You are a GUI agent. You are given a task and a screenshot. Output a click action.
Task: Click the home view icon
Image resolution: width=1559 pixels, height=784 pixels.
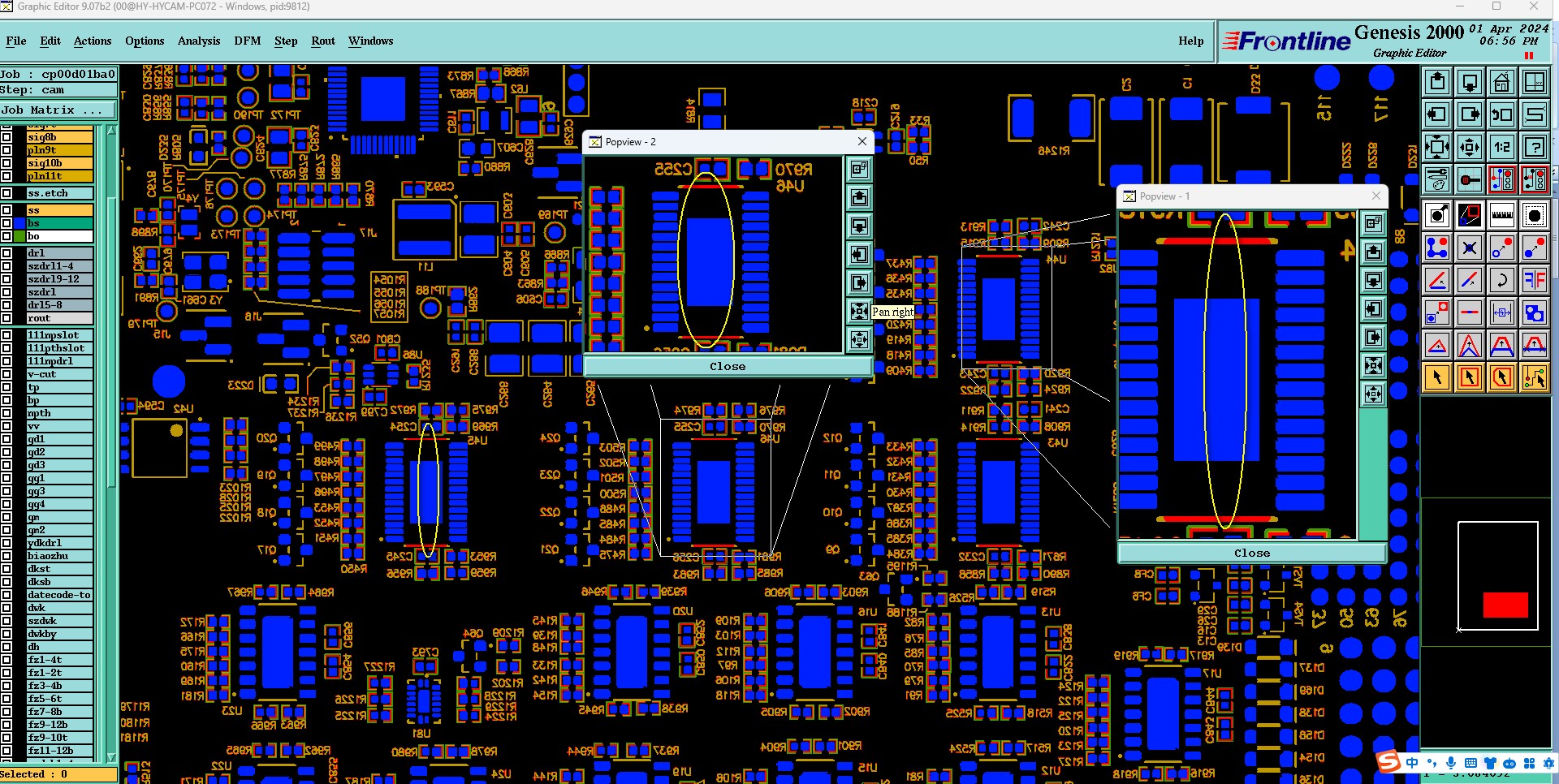(1502, 82)
